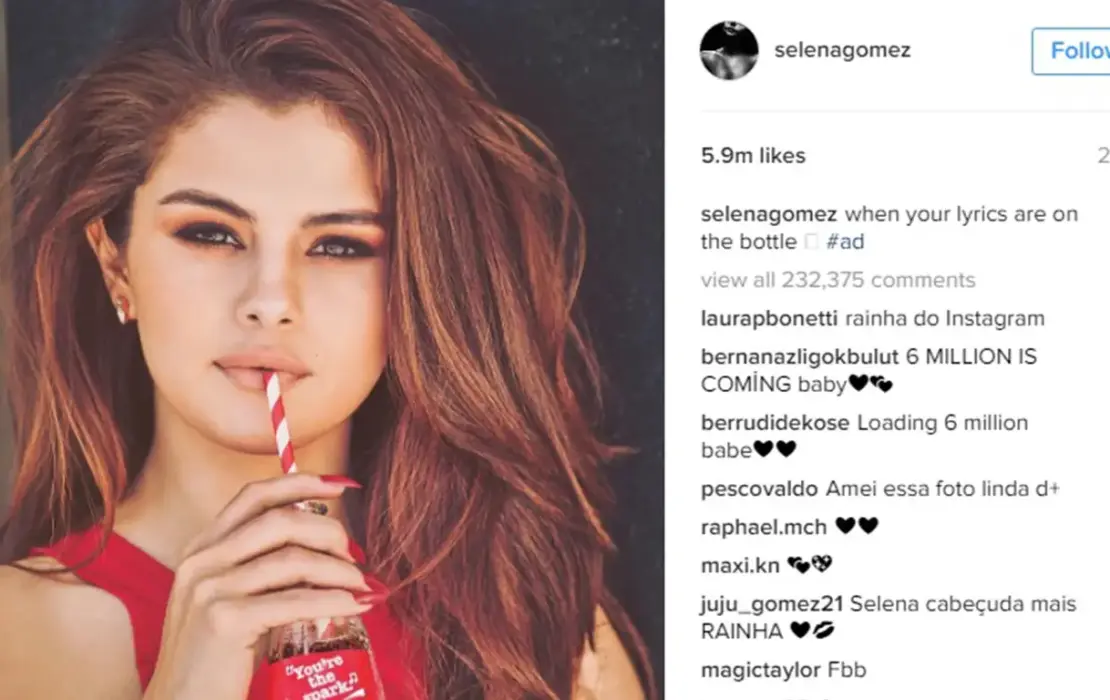Open maxi.kn commenter profile

(x=740, y=566)
